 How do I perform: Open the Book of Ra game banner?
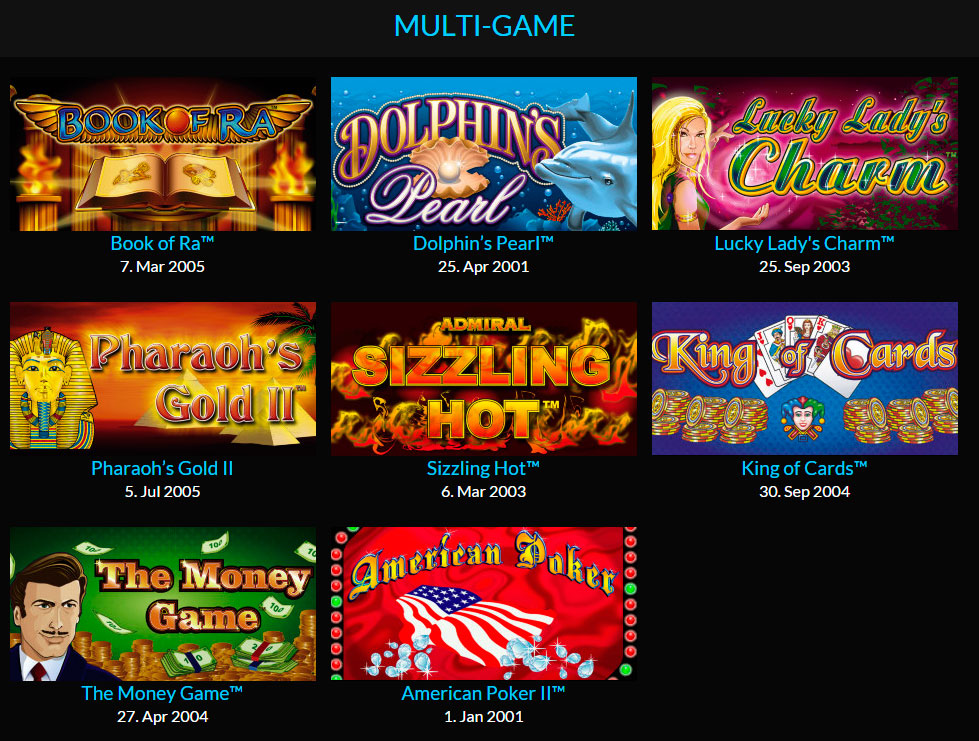pyautogui.click(x=162, y=154)
